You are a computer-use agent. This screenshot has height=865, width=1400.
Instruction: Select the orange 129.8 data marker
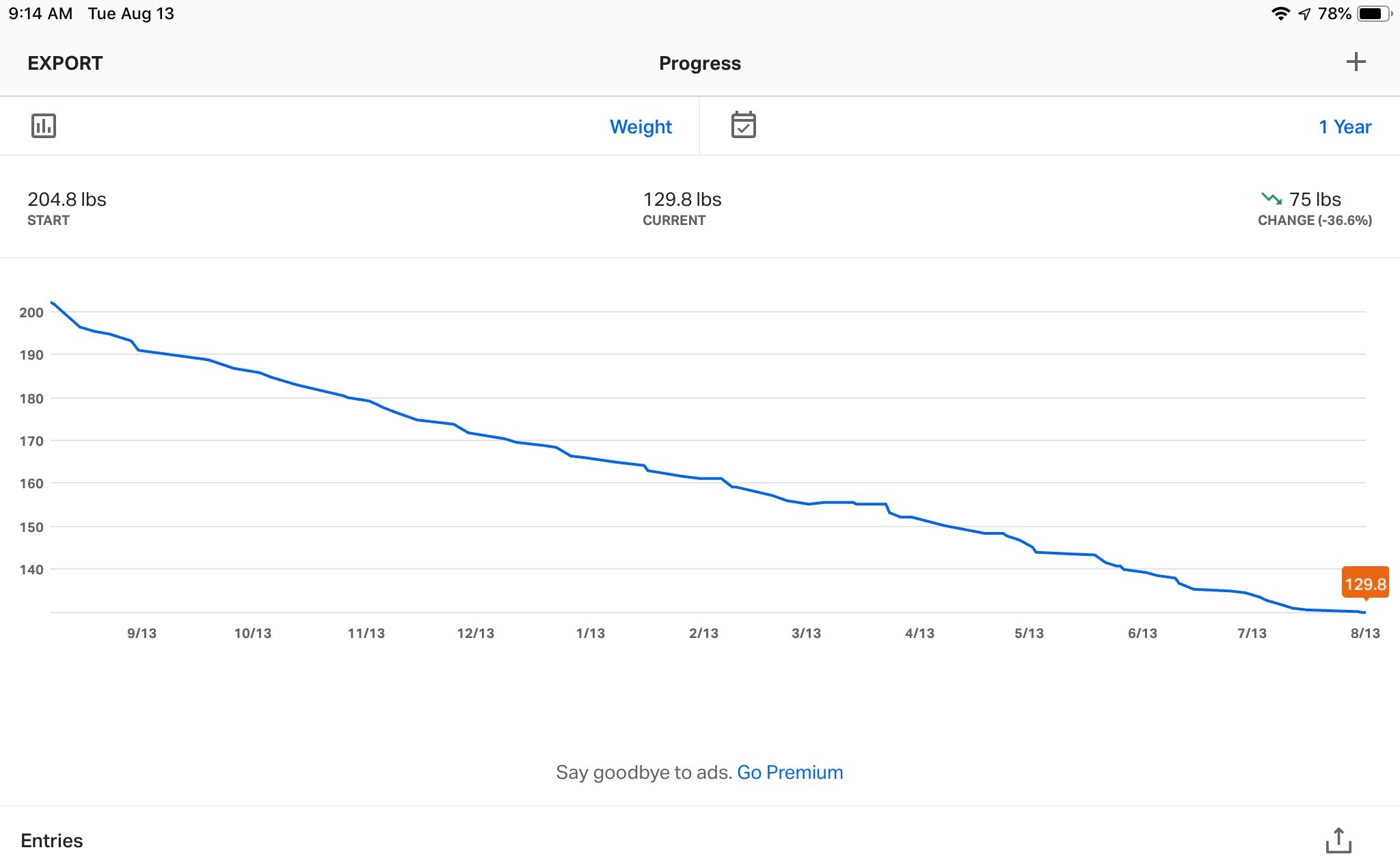pyautogui.click(x=1365, y=583)
